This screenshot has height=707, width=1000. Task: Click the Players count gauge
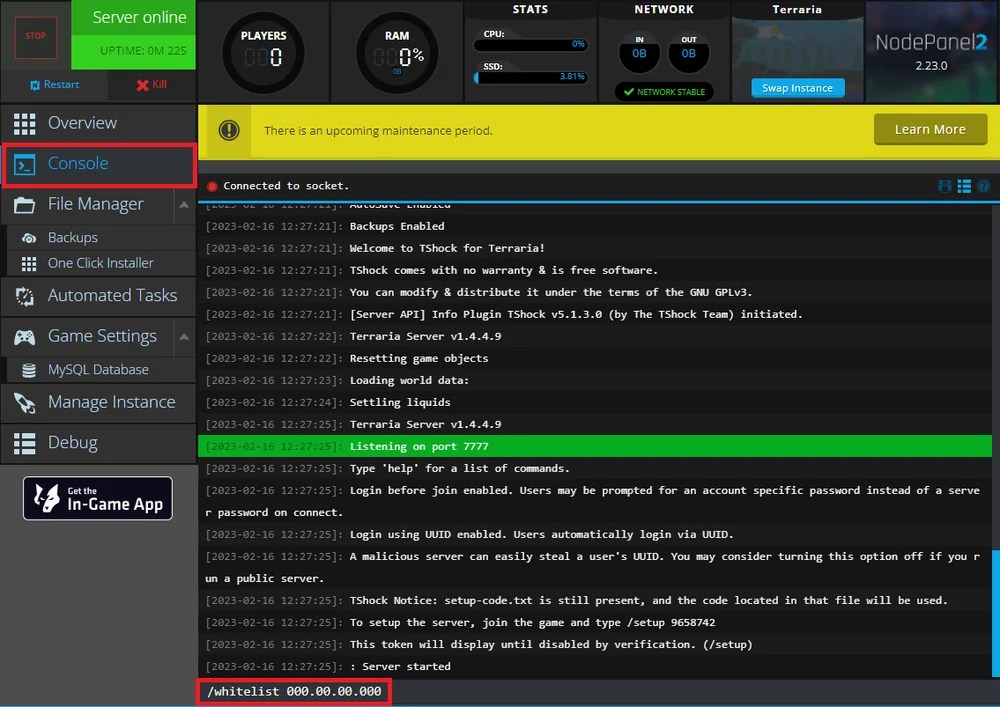(263, 53)
